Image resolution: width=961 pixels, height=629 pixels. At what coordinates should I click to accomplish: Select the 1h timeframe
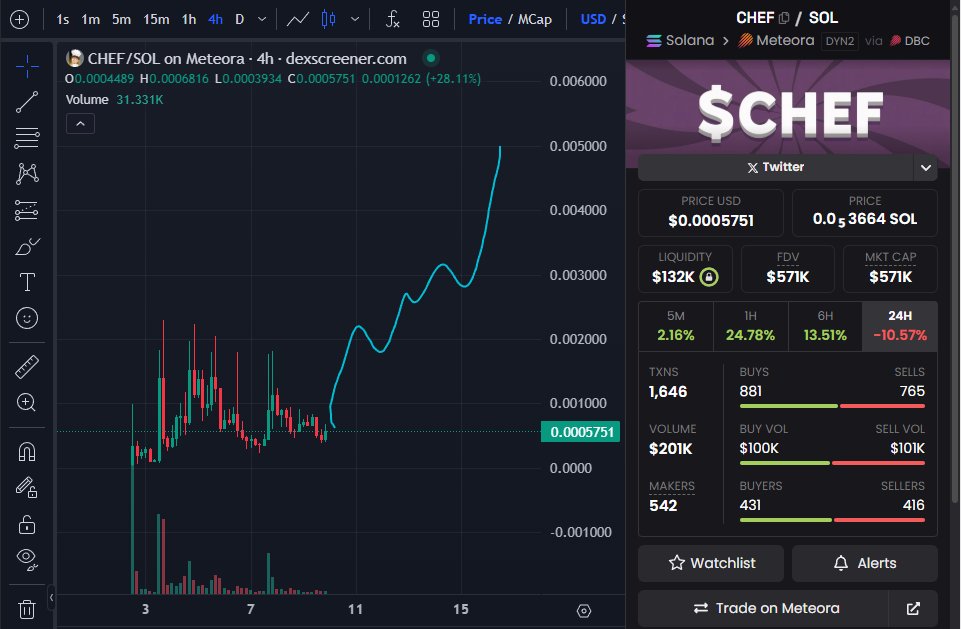point(189,20)
